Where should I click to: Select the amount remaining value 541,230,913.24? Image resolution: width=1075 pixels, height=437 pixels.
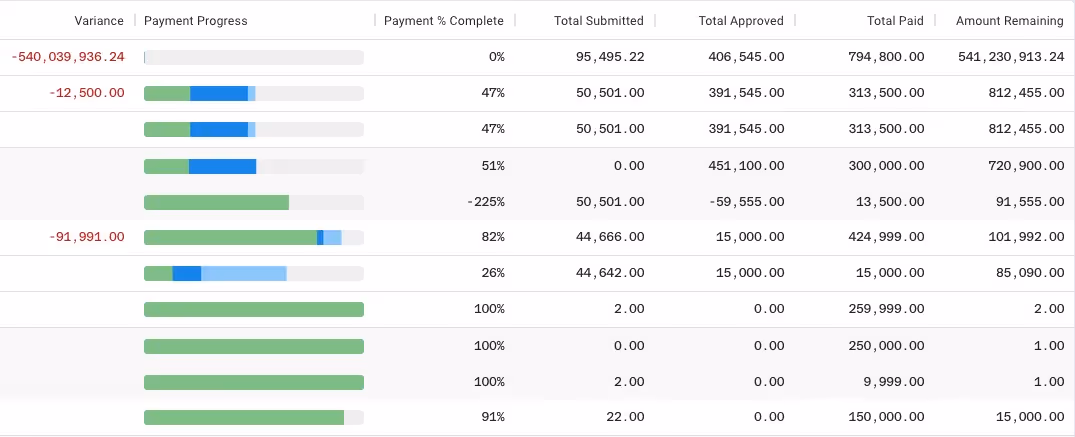pyautogui.click(x=1011, y=57)
